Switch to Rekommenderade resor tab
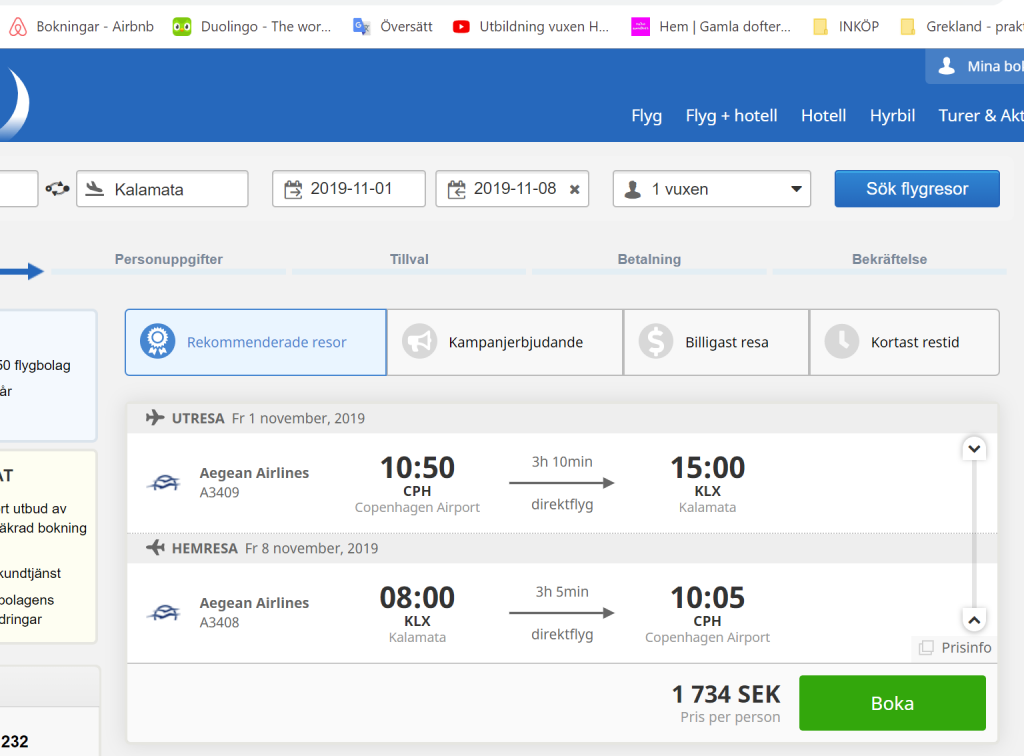1024x756 pixels. pyautogui.click(x=256, y=342)
